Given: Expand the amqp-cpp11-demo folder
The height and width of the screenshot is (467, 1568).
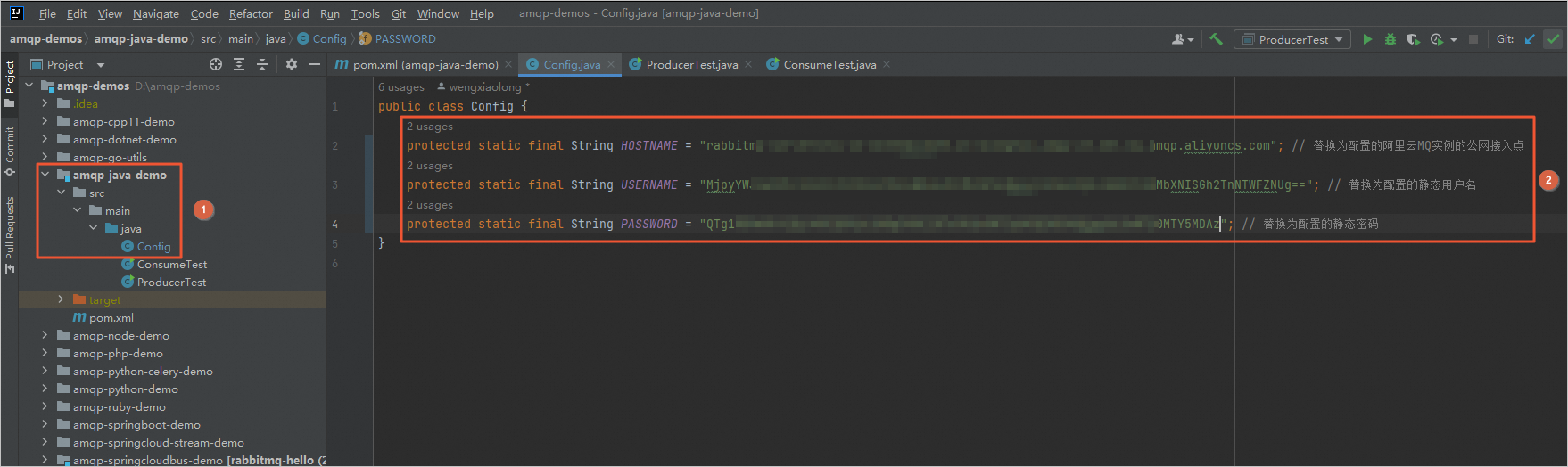Looking at the screenshot, I should coord(45,121).
